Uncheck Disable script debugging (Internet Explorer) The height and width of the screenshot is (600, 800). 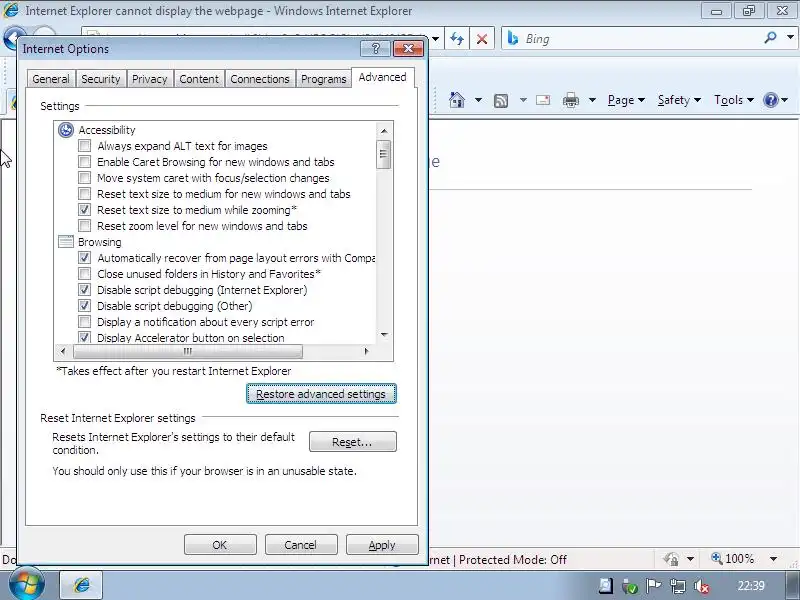[x=85, y=290]
